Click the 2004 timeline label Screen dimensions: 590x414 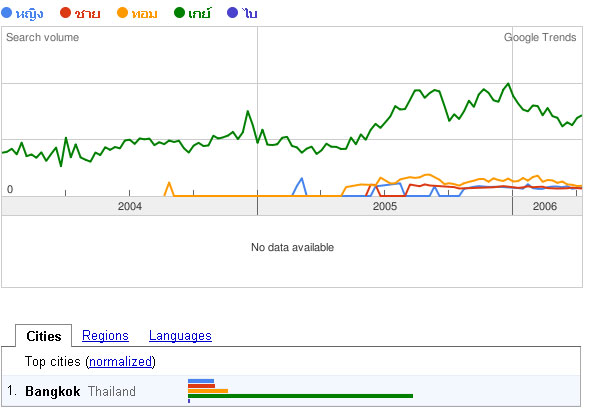click(130, 206)
